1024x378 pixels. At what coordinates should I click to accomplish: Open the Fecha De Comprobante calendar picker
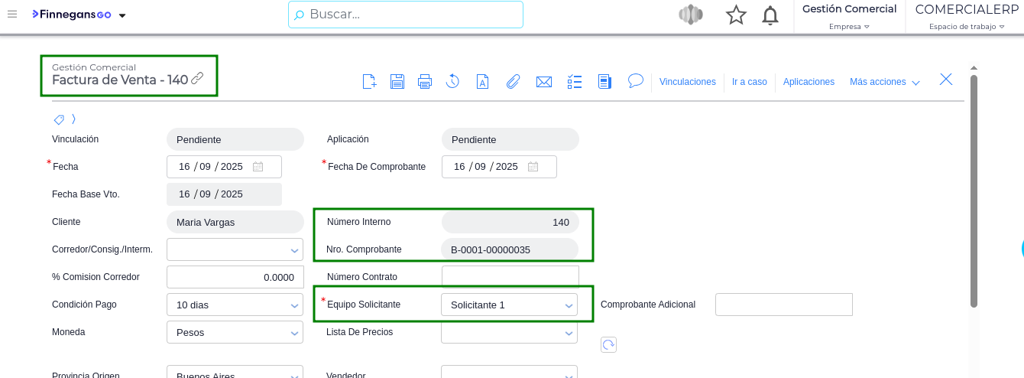pyautogui.click(x=533, y=166)
